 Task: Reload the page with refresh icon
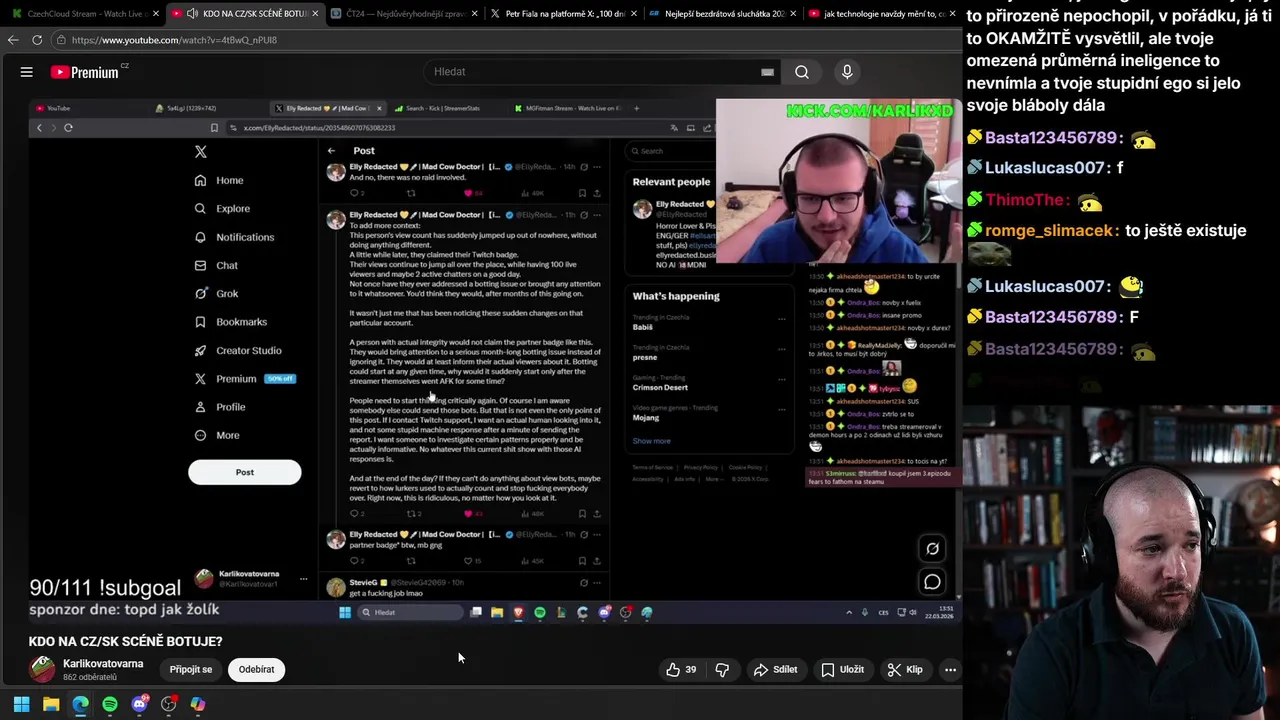point(37,40)
